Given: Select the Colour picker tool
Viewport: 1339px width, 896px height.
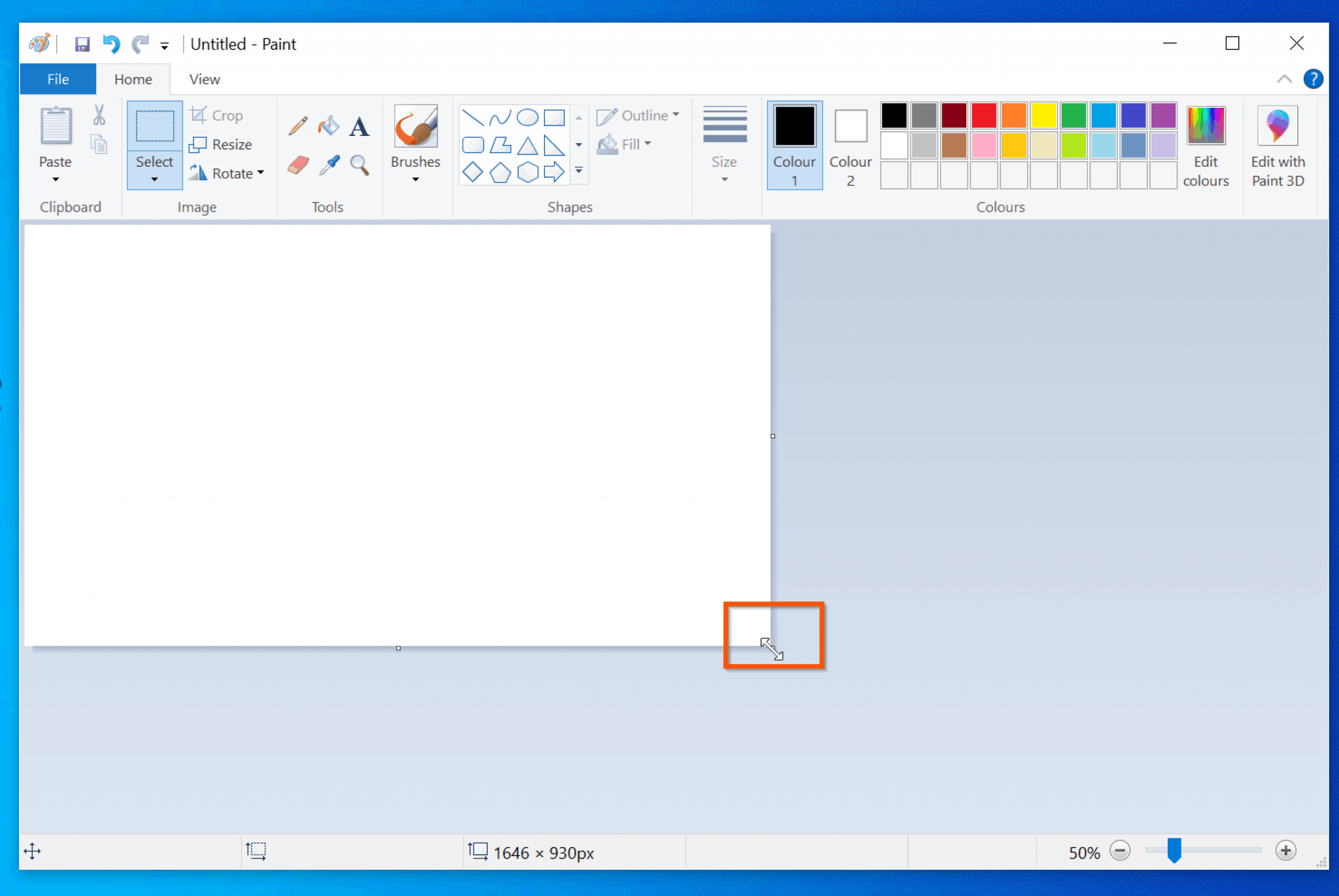Looking at the screenshot, I should point(329,165).
